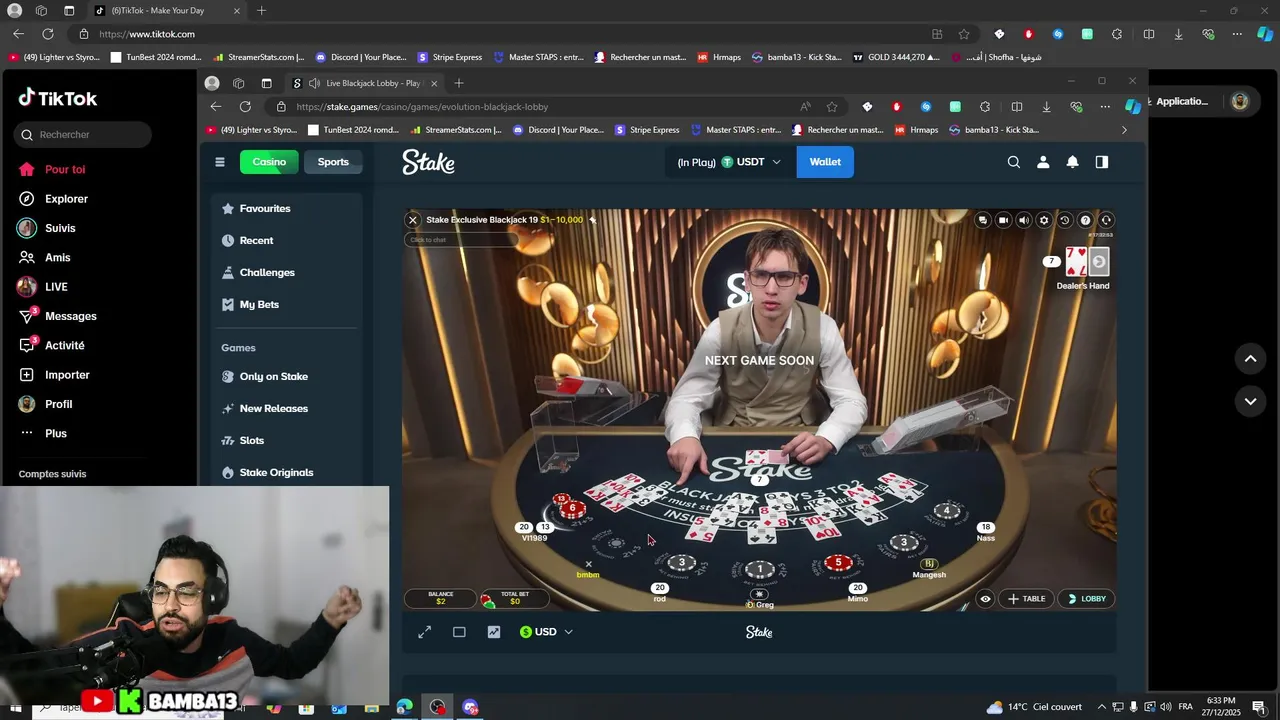
Task: Click stake.games address bar URL
Action: tap(422, 107)
